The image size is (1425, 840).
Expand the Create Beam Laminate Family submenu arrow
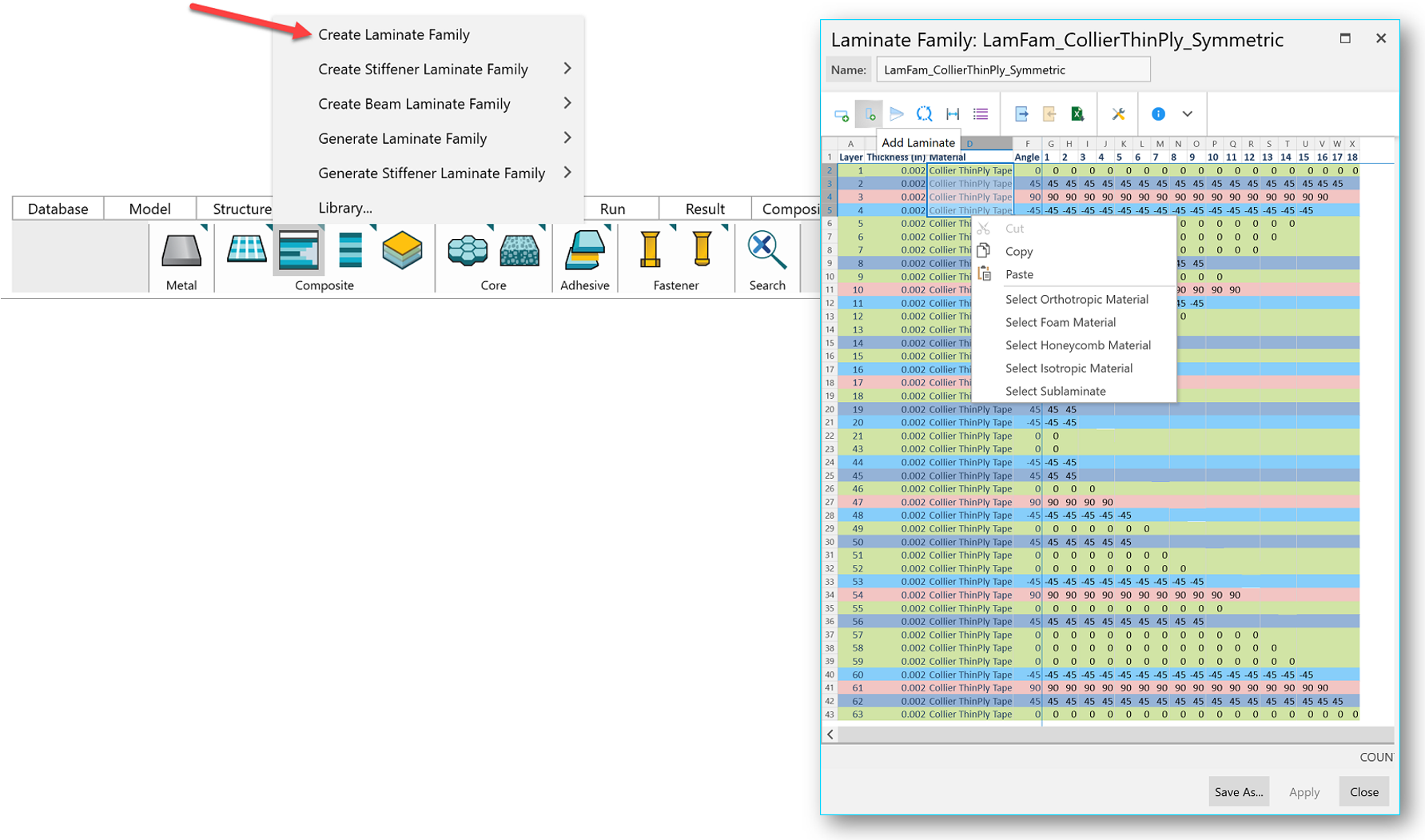(567, 103)
